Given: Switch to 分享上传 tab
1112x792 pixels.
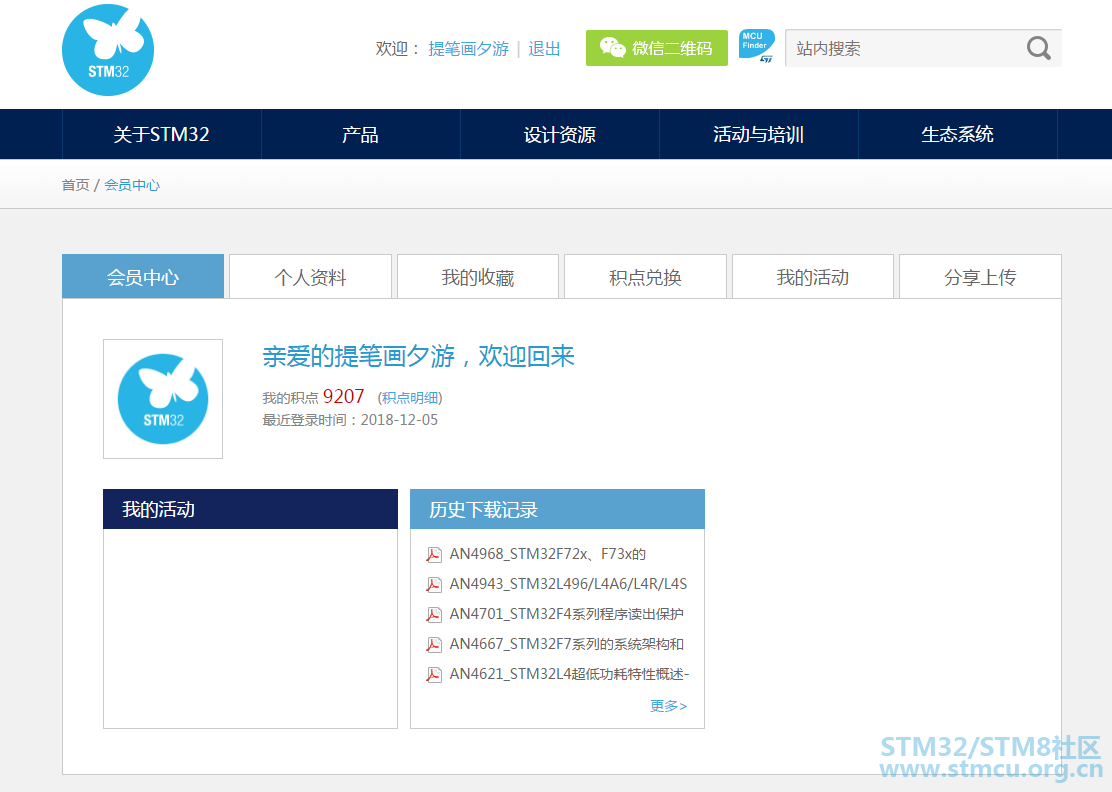Looking at the screenshot, I should 980,277.
